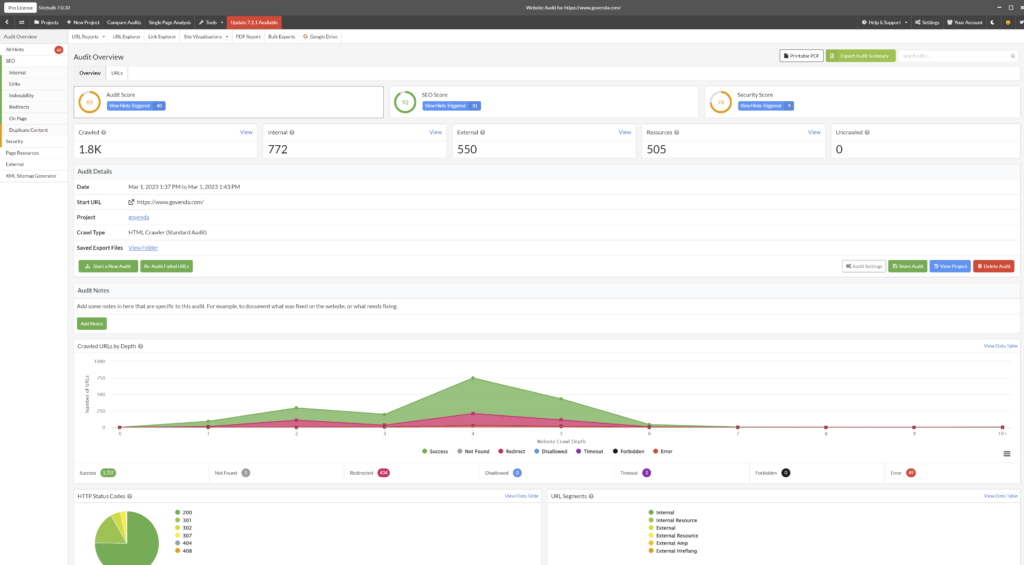Open the Settings gears icon
This screenshot has width=1024, height=565.
(x=918, y=22)
